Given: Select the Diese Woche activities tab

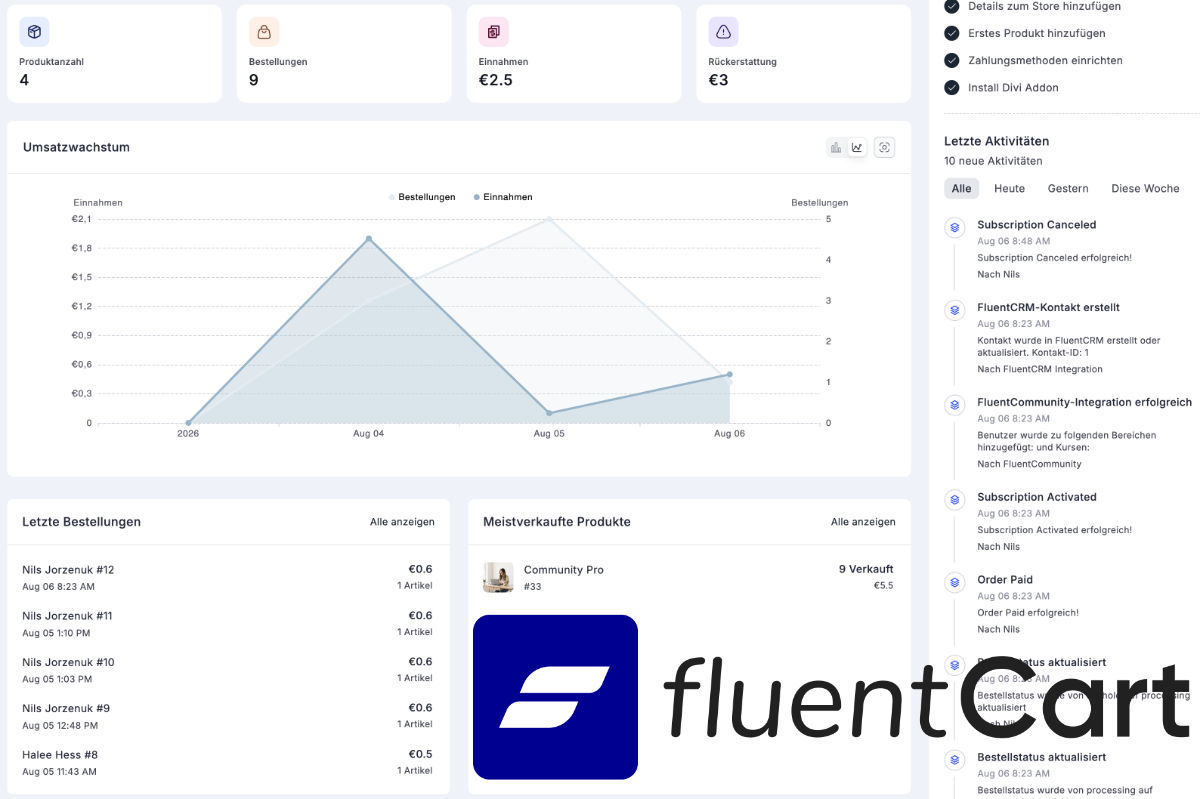Looking at the screenshot, I should point(1145,188).
